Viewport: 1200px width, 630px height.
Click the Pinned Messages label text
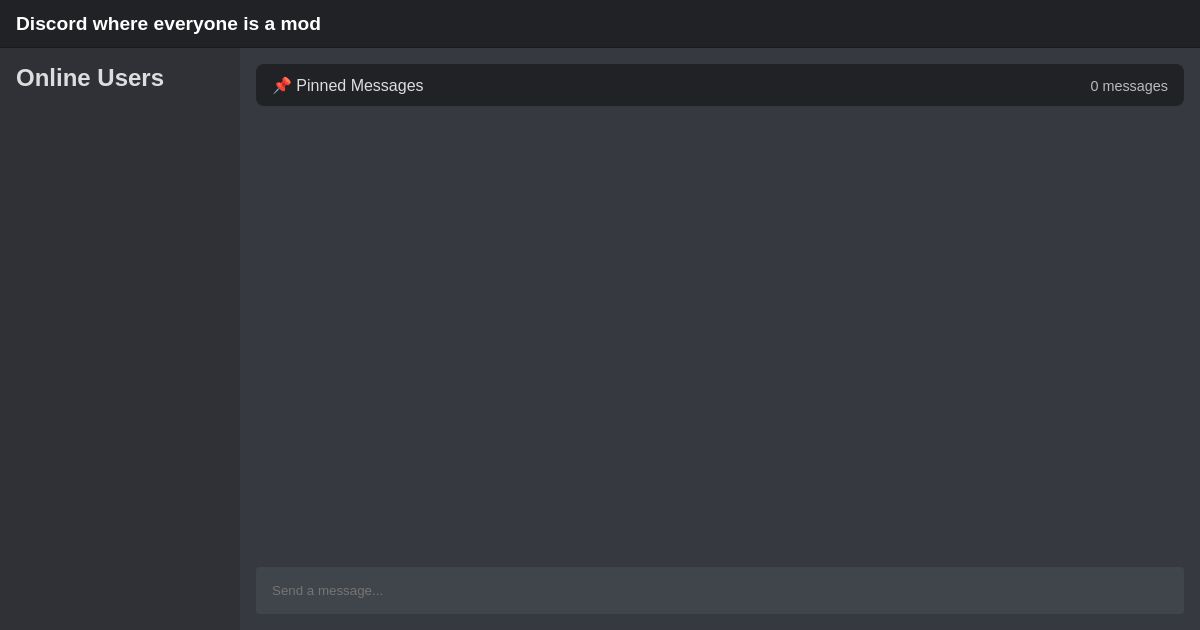pyautogui.click(x=360, y=86)
